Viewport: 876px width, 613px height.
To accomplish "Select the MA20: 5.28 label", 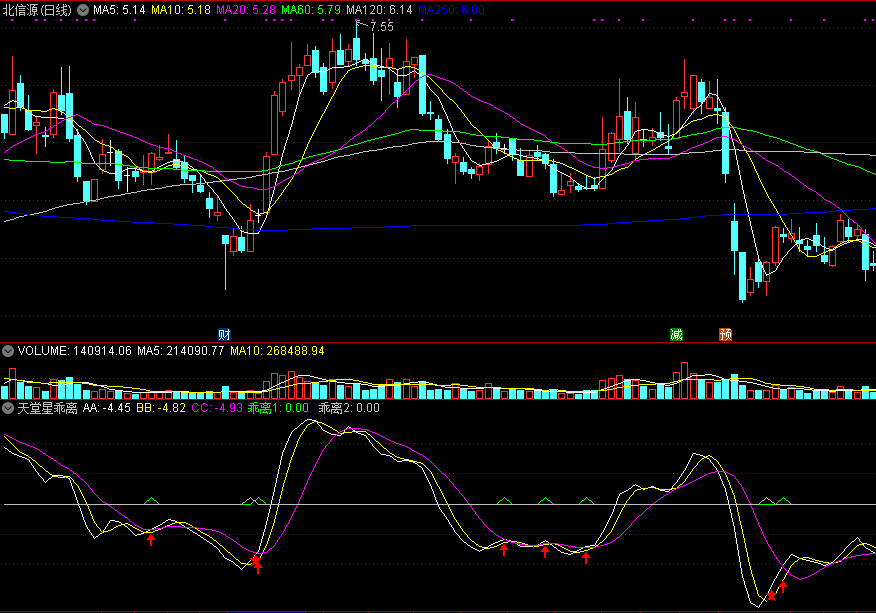I will click(x=246, y=10).
